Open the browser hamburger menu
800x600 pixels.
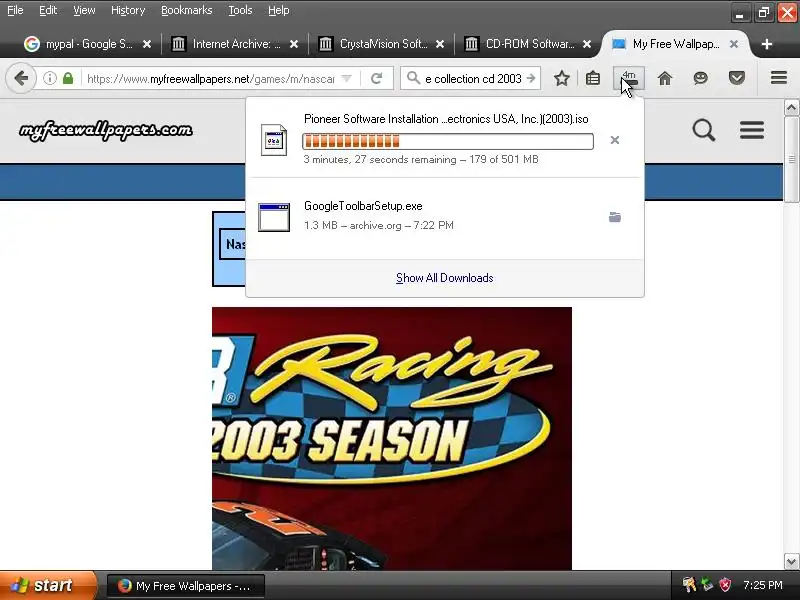(779, 78)
